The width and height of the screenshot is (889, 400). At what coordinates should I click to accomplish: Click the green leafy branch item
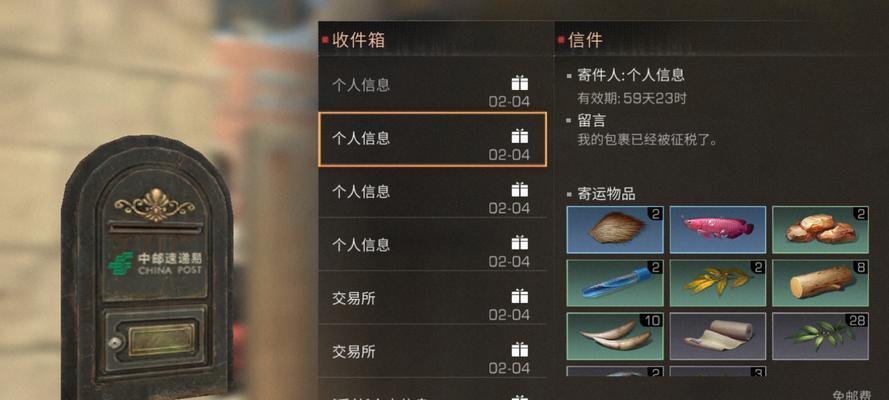click(820, 337)
